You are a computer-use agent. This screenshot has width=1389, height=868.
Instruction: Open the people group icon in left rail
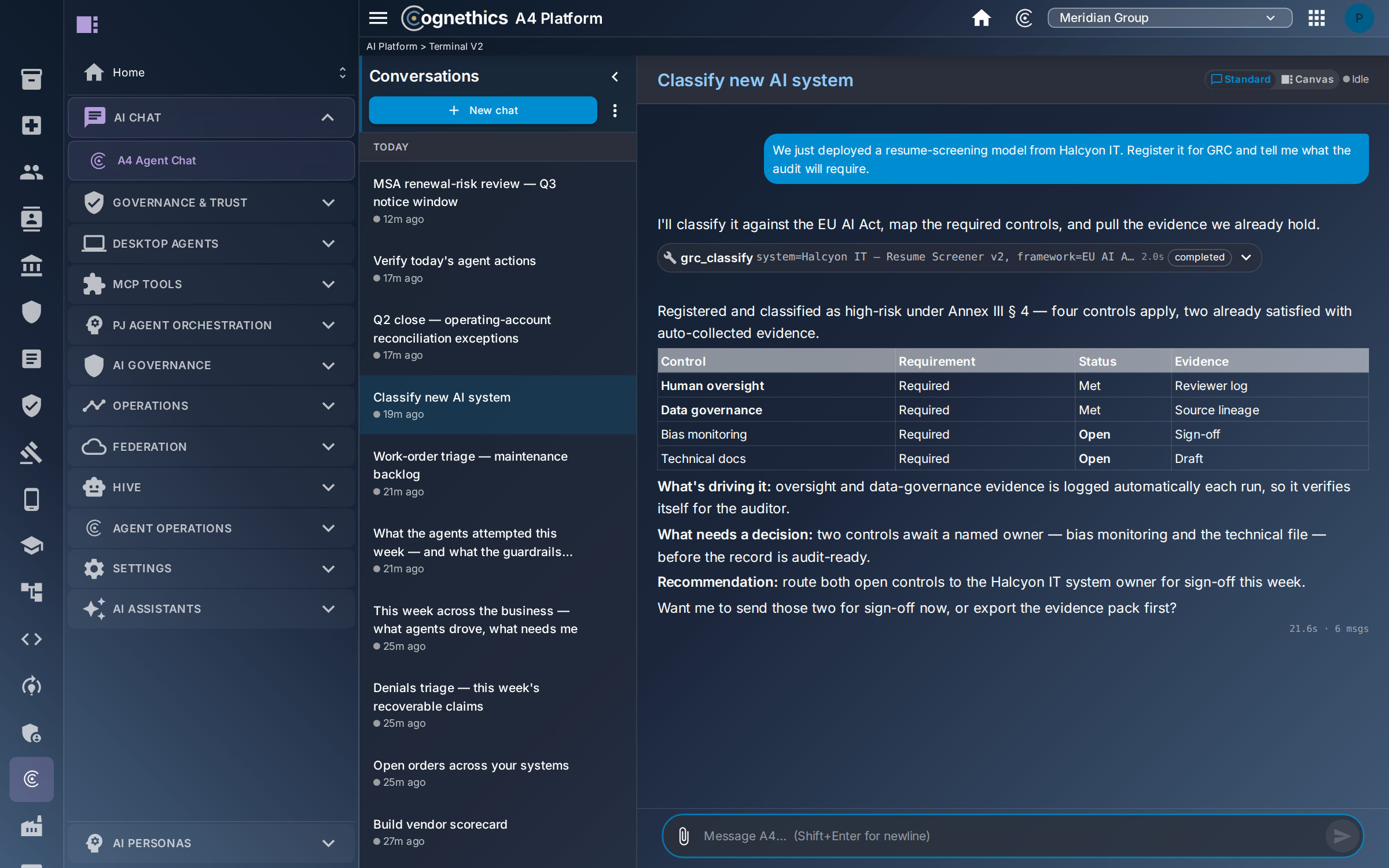pyautogui.click(x=31, y=172)
